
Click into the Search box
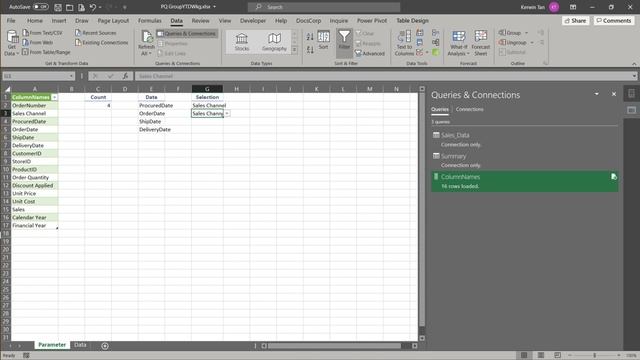(324, 7)
